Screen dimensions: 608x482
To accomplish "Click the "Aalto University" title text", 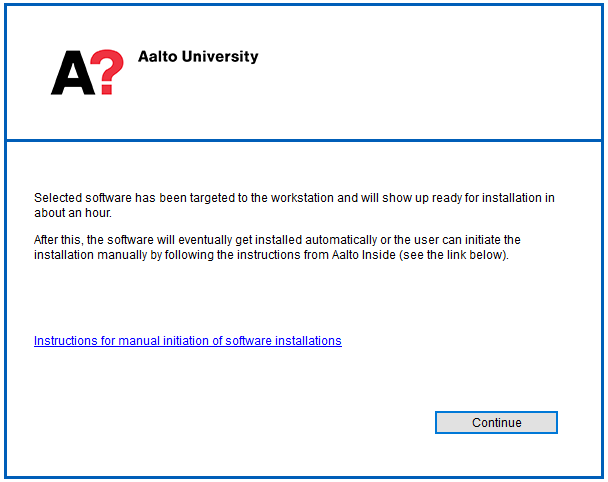I will (x=198, y=57).
